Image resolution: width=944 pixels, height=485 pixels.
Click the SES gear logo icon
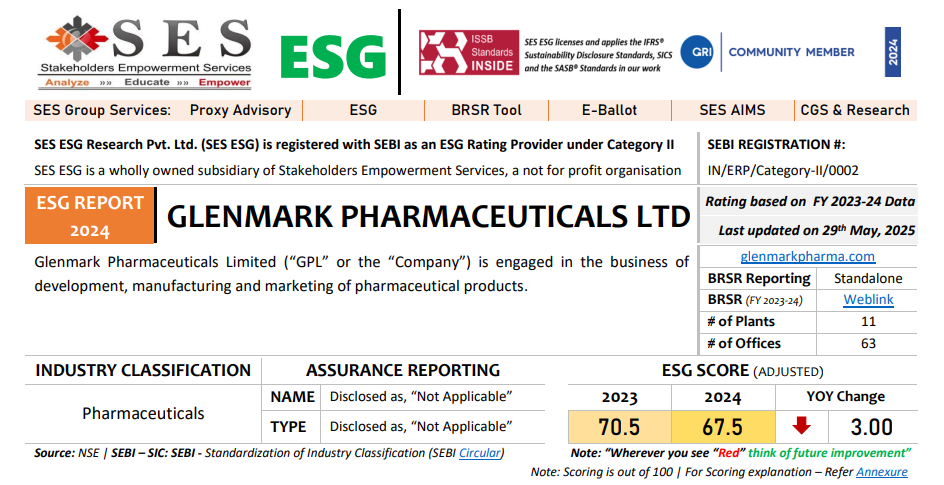[76, 39]
